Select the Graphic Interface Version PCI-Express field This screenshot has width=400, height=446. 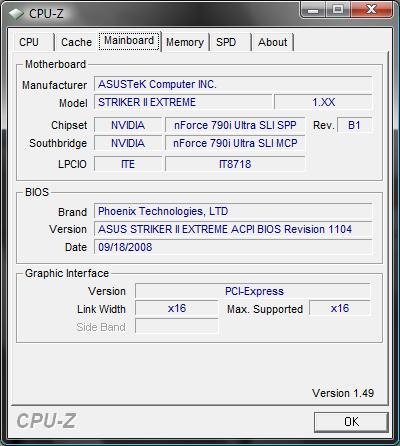pos(253,291)
